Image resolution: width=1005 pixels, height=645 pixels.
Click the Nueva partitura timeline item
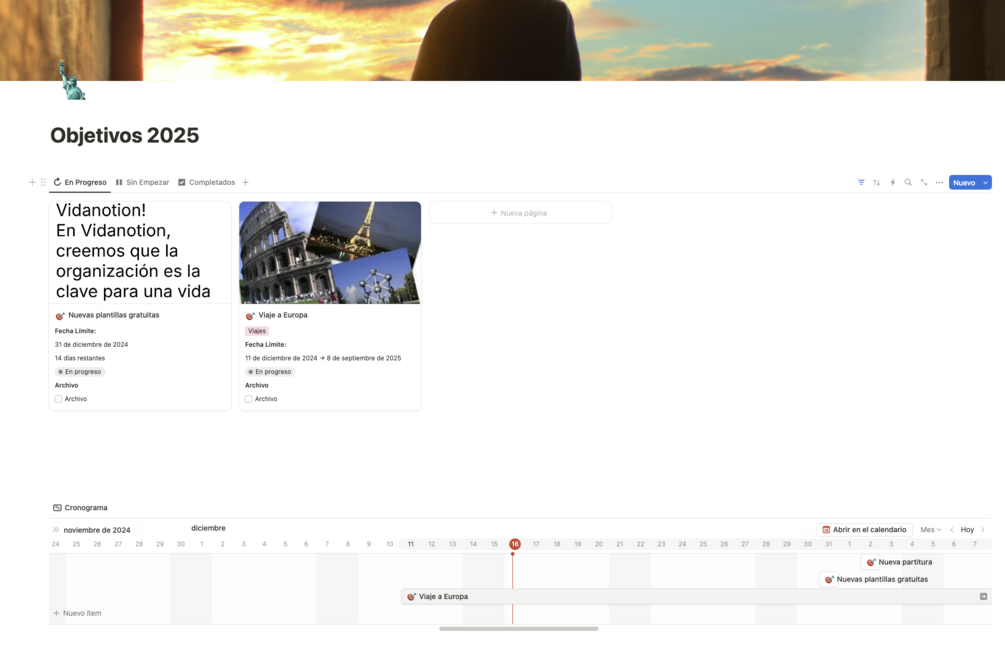click(899, 562)
